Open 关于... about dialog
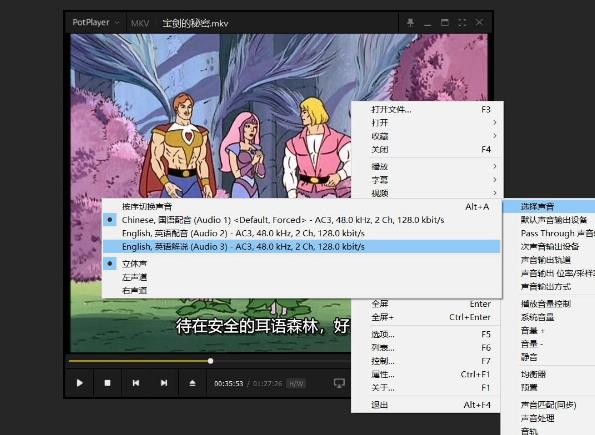 427,388
